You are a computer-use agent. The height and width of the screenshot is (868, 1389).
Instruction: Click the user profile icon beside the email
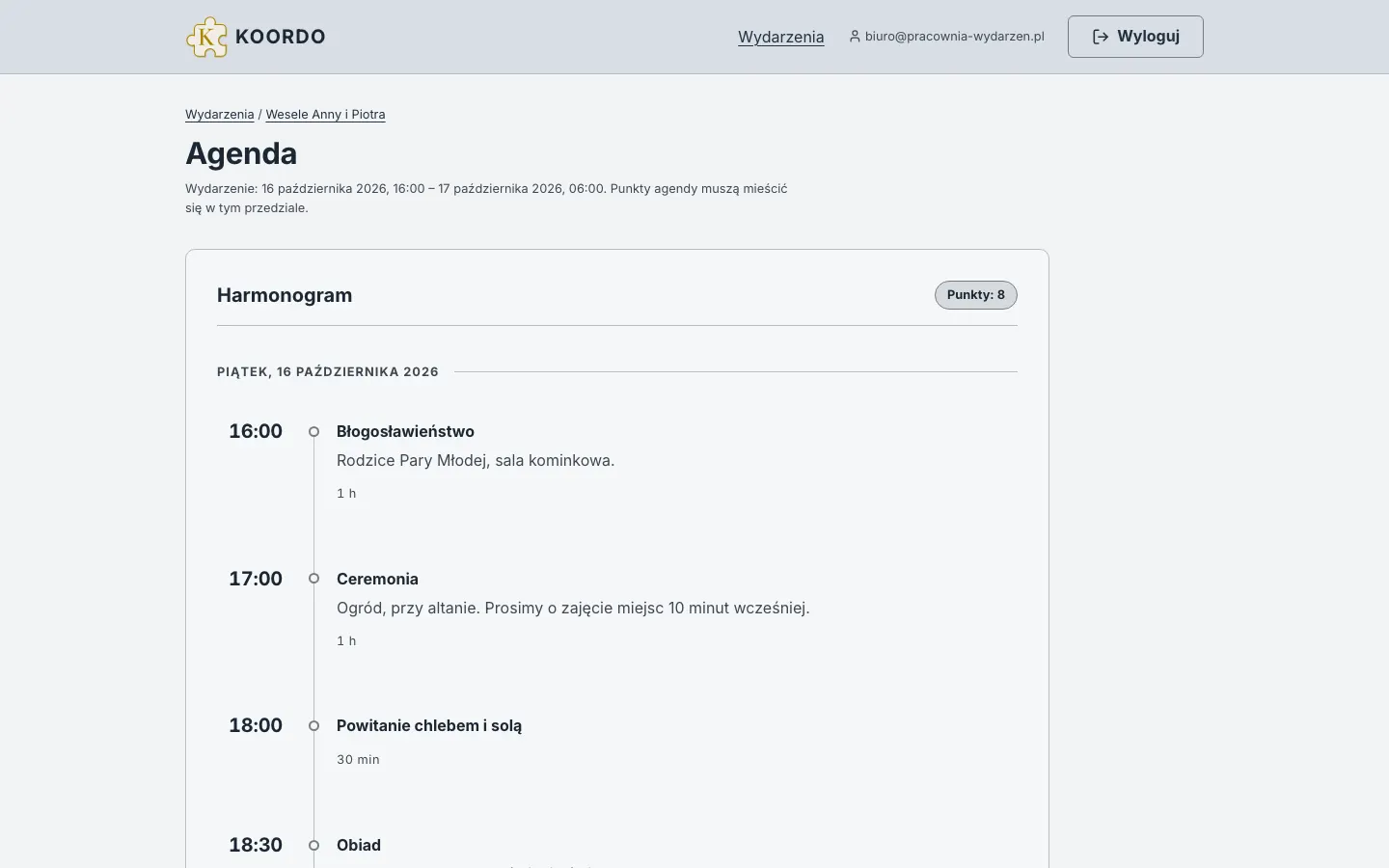[x=855, y=37]
